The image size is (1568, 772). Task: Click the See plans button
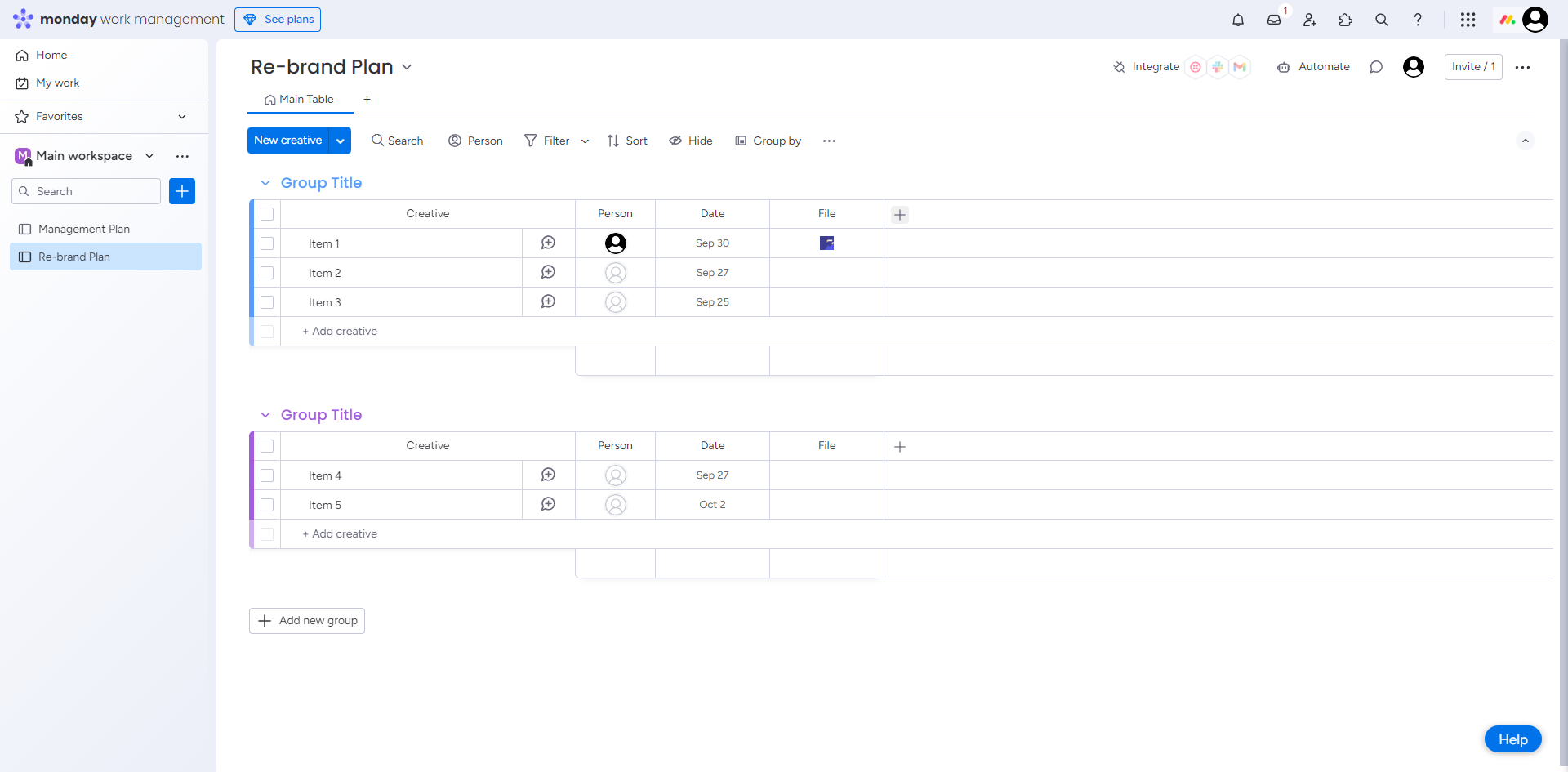[278, 20]
